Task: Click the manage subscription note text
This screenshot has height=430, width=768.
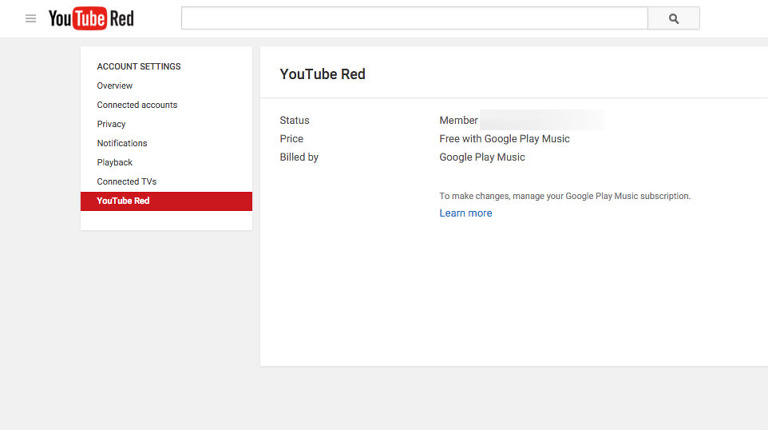Action: tap(565, 196)
